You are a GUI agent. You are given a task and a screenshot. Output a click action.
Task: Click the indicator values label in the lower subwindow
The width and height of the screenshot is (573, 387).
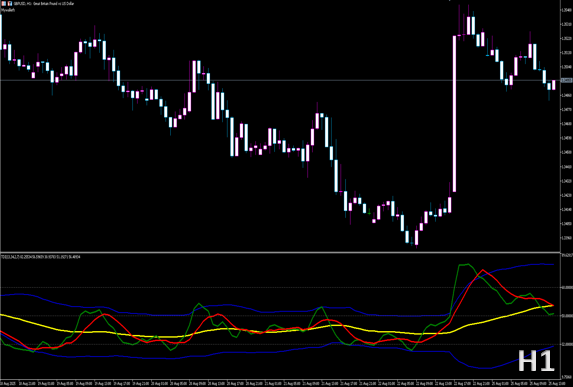[41, 257]
